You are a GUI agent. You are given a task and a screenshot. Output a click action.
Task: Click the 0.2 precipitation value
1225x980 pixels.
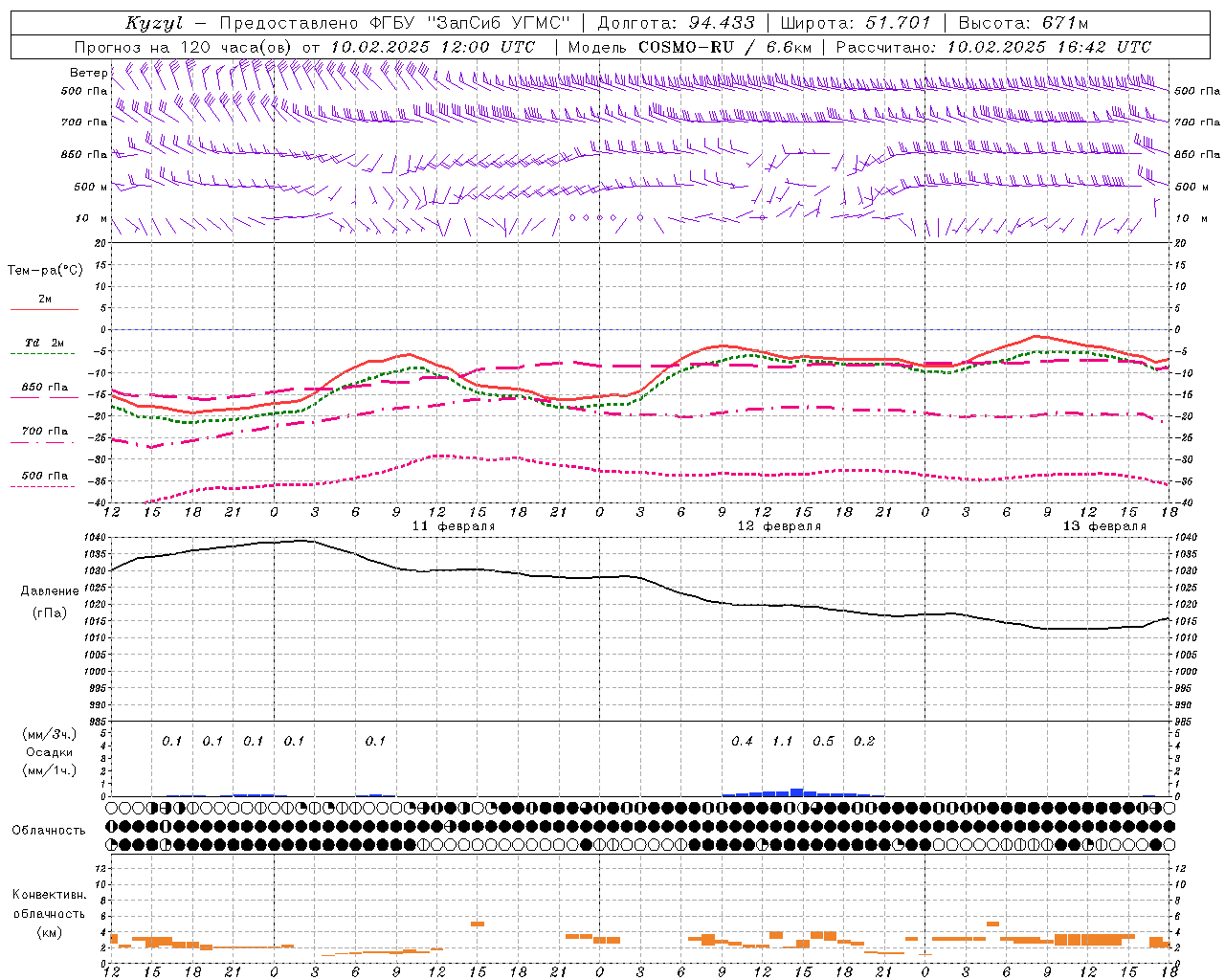(864, 742)
